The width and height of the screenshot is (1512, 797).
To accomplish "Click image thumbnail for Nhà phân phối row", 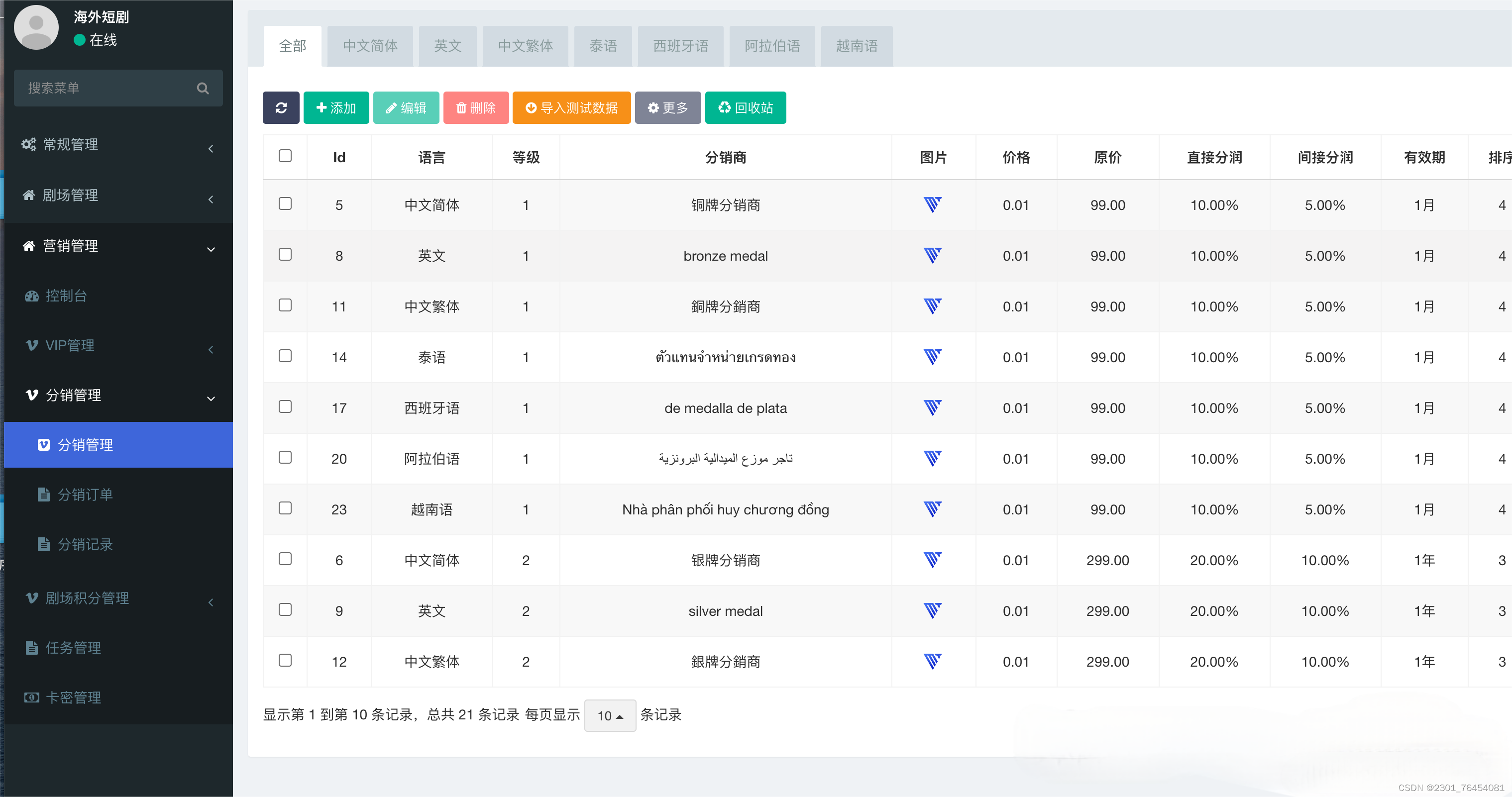I will click(933, 509).
